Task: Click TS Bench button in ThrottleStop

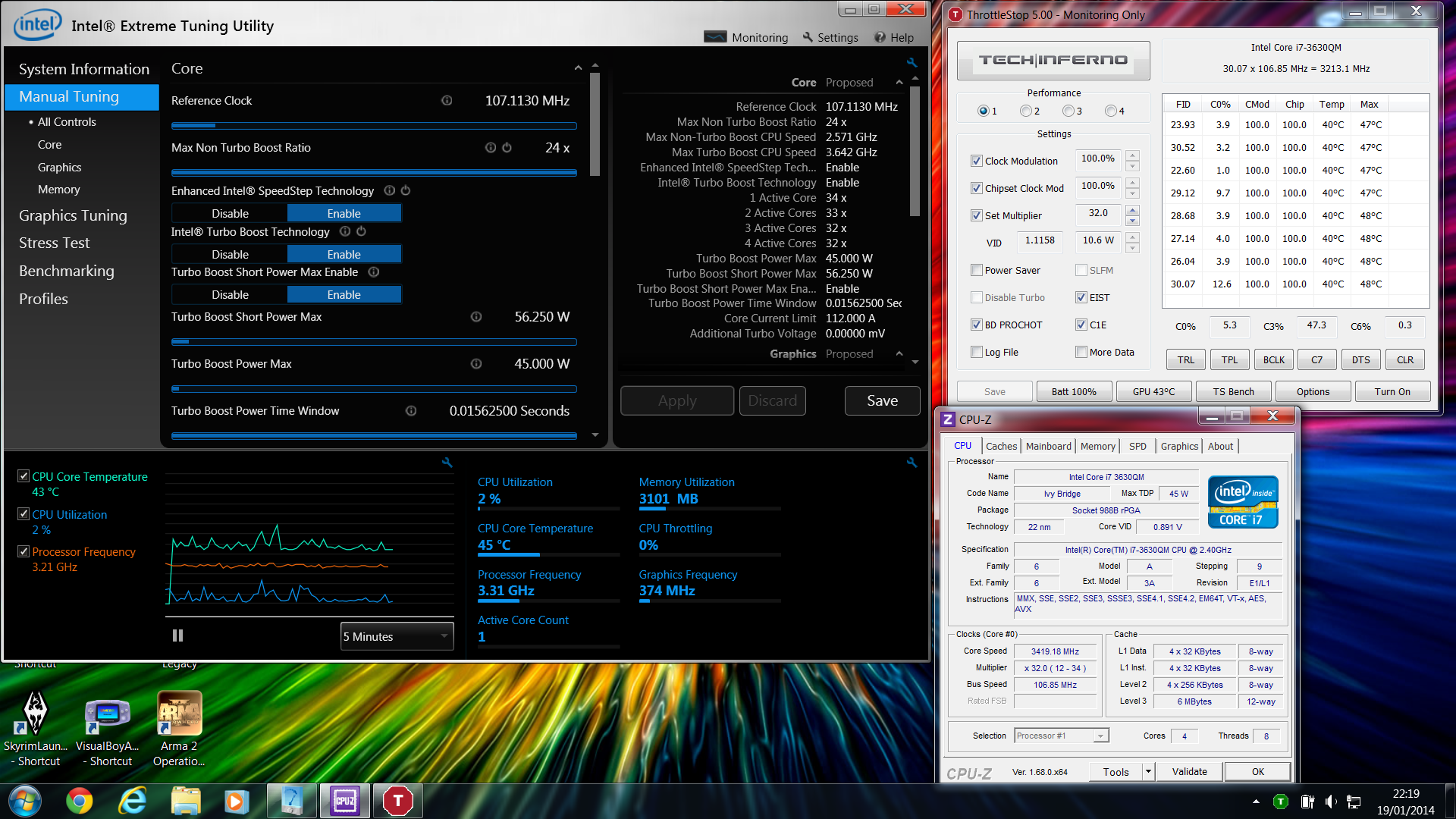Action: 1233,391
